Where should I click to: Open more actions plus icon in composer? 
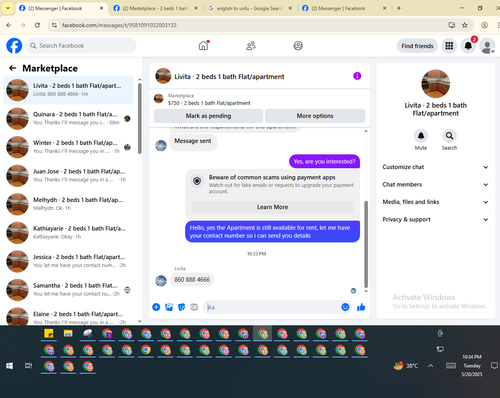pyautogui.click(x=156, y=307)
